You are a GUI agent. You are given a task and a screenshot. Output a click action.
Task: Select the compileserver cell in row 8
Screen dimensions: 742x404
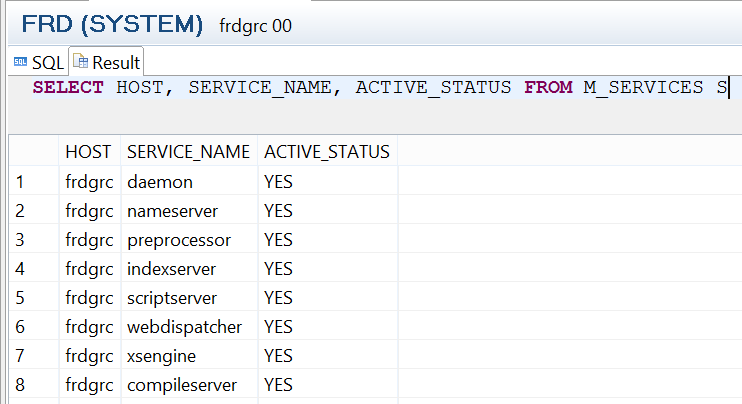pos(189,385)
